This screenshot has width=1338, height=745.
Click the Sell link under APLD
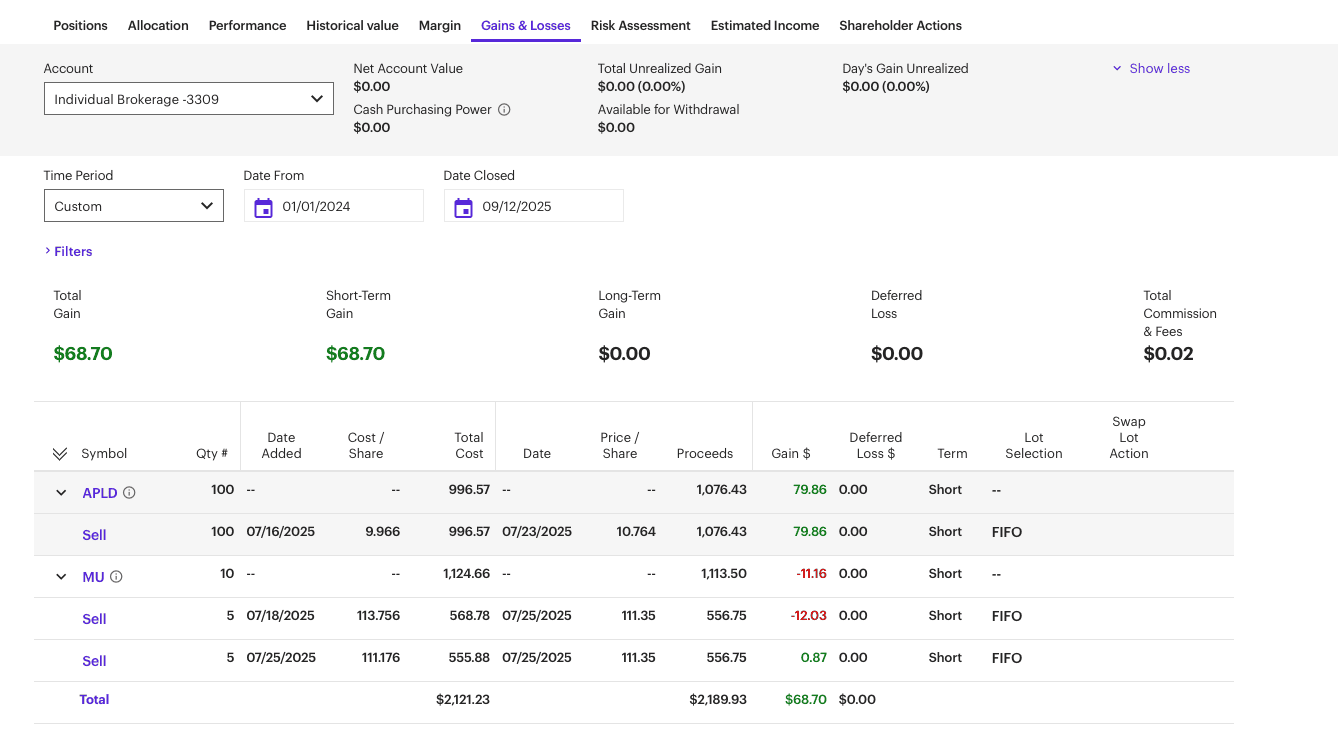click(x=94, y=535)
